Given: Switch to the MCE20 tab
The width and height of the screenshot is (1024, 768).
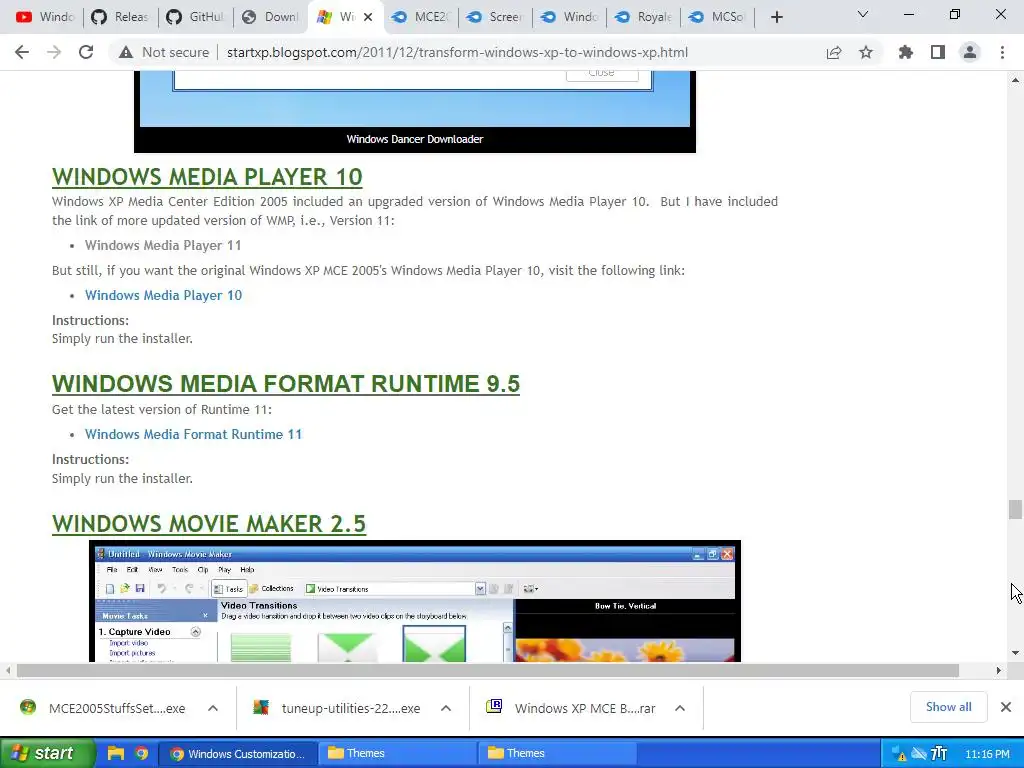Looking at the screenshot, I should click(422, 17).
